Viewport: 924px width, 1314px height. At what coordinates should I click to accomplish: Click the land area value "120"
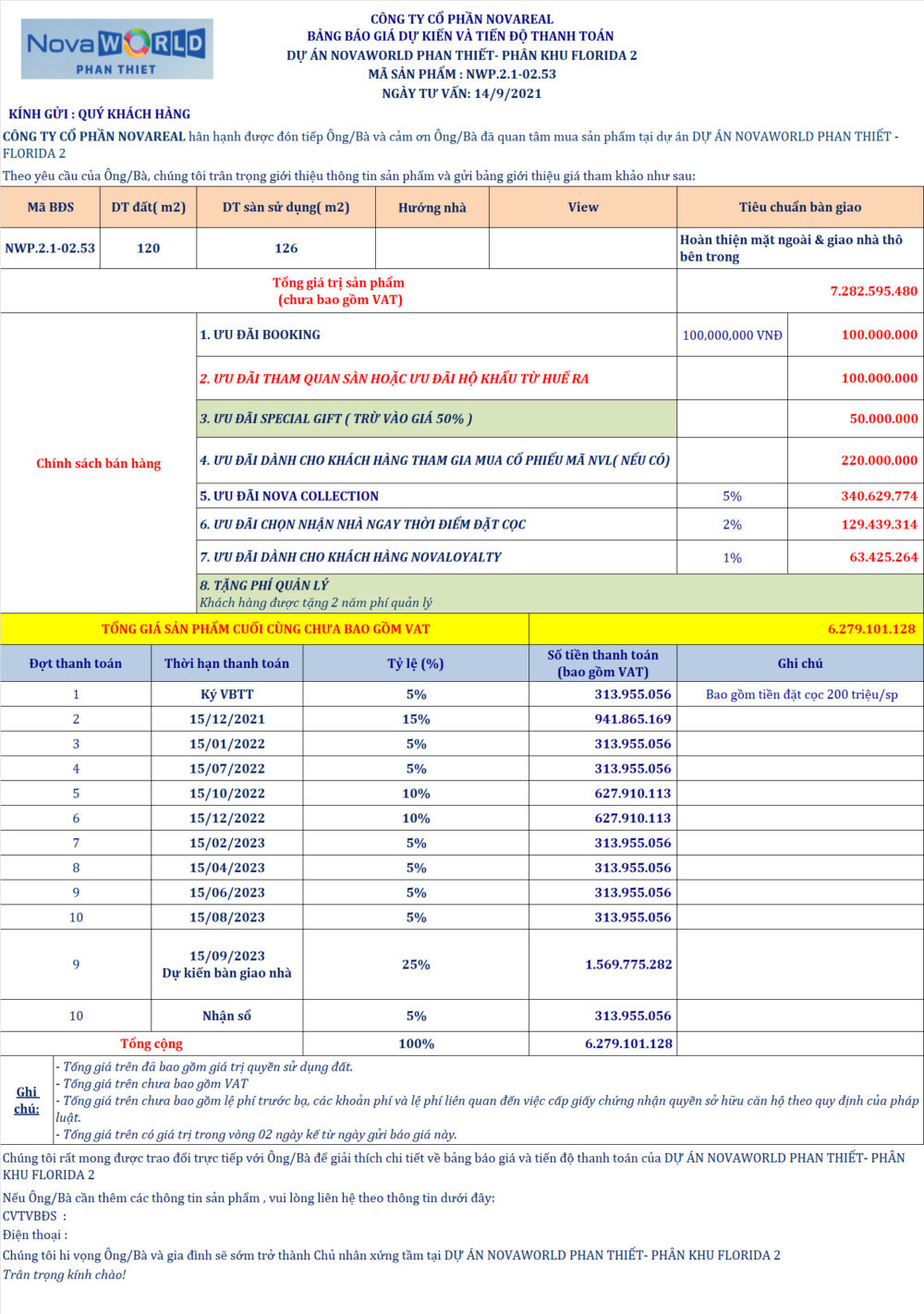[149, 249]
